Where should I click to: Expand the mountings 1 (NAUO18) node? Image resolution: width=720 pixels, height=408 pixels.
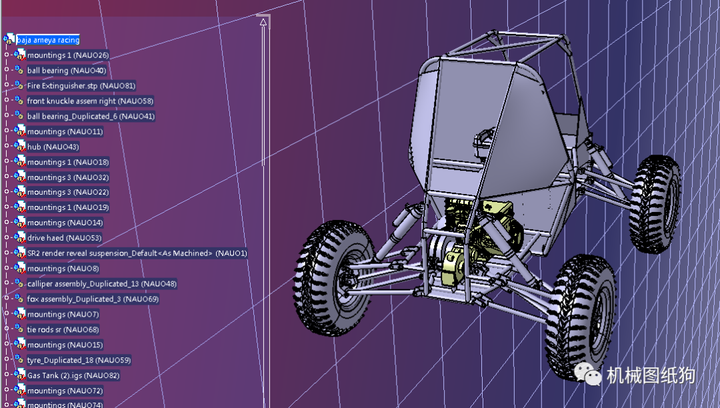point(6,161)
